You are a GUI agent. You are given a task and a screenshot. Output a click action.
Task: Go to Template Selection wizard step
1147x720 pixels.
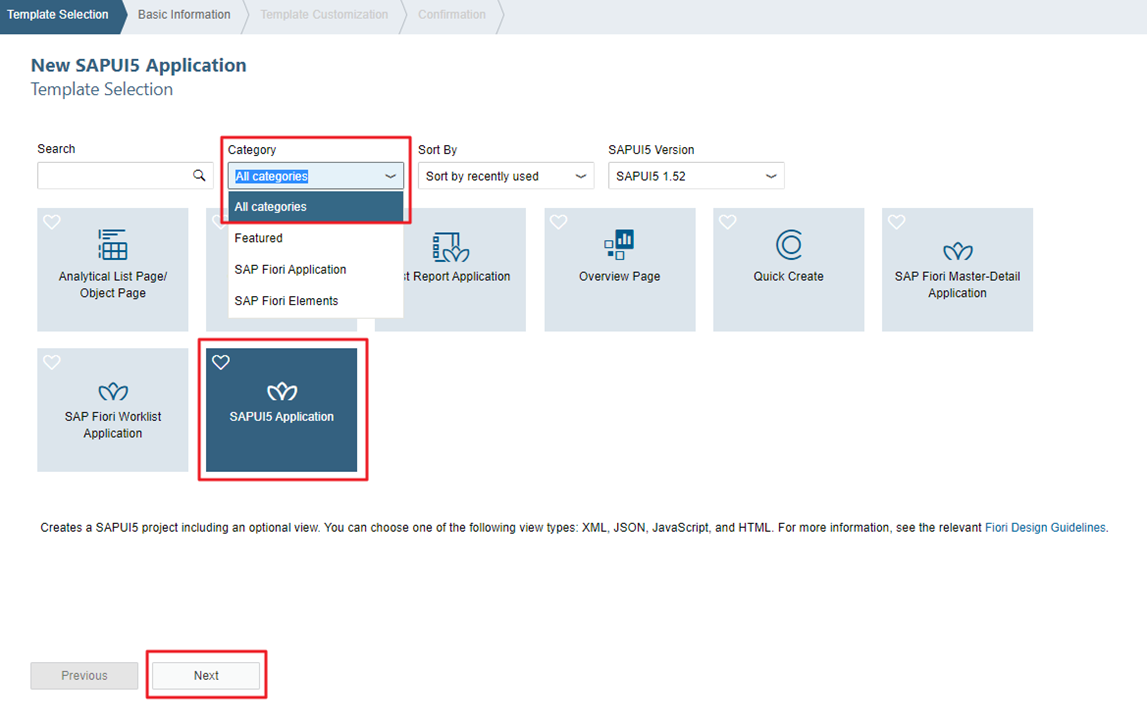pyautogui.click(x=58, y=15)
